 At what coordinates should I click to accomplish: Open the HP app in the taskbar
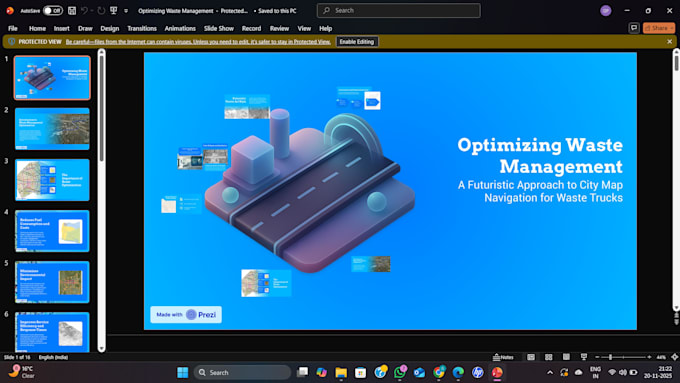pyautogui.click(x=477, y=372)
